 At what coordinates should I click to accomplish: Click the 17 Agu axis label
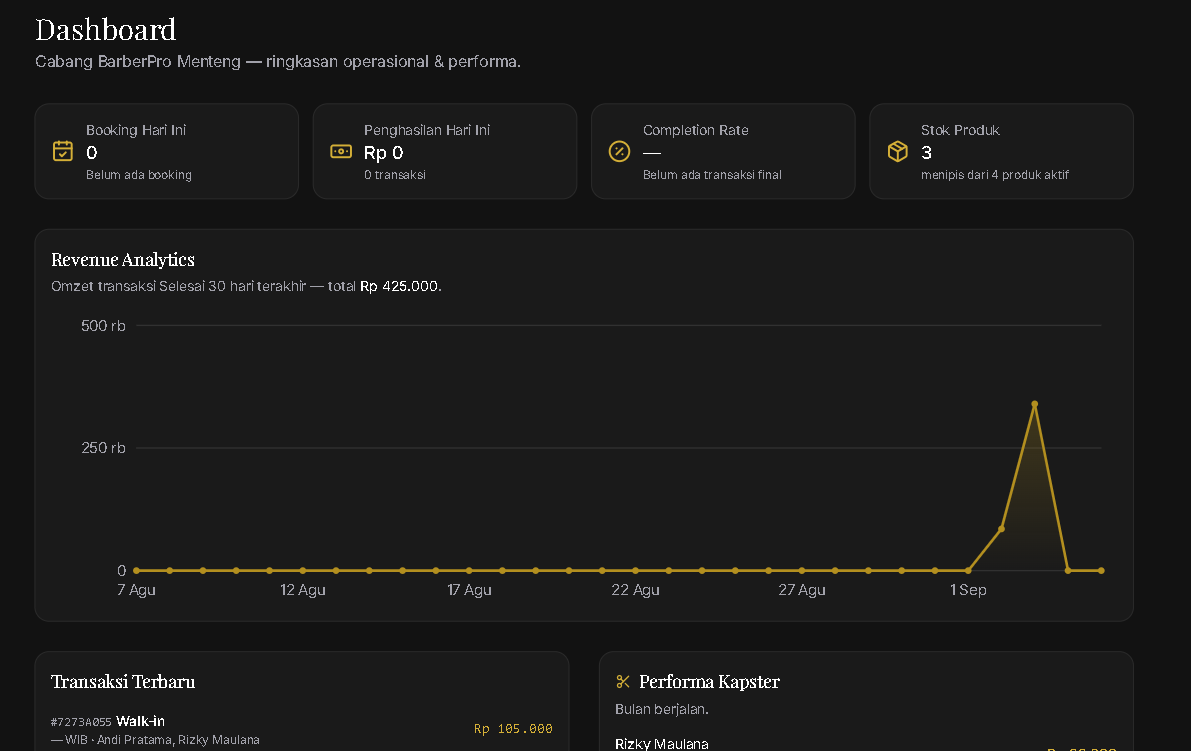[x=469, y=590]
